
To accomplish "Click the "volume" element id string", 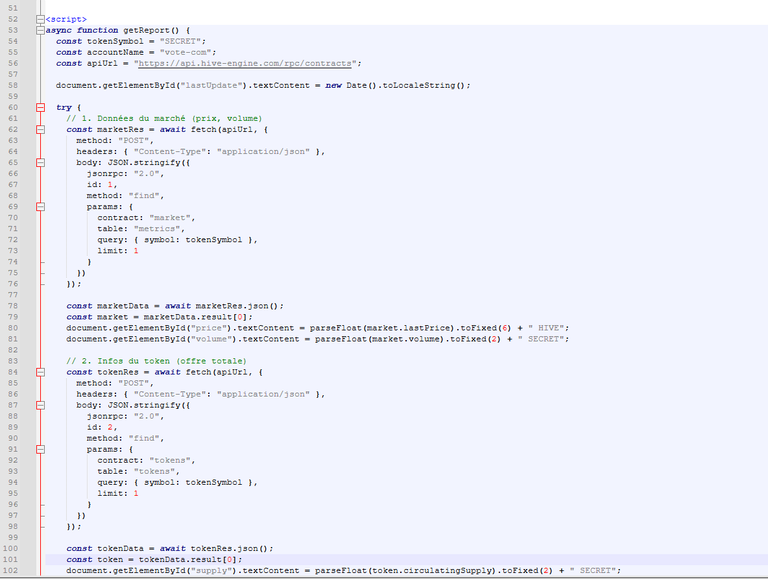I will (212, 339).
